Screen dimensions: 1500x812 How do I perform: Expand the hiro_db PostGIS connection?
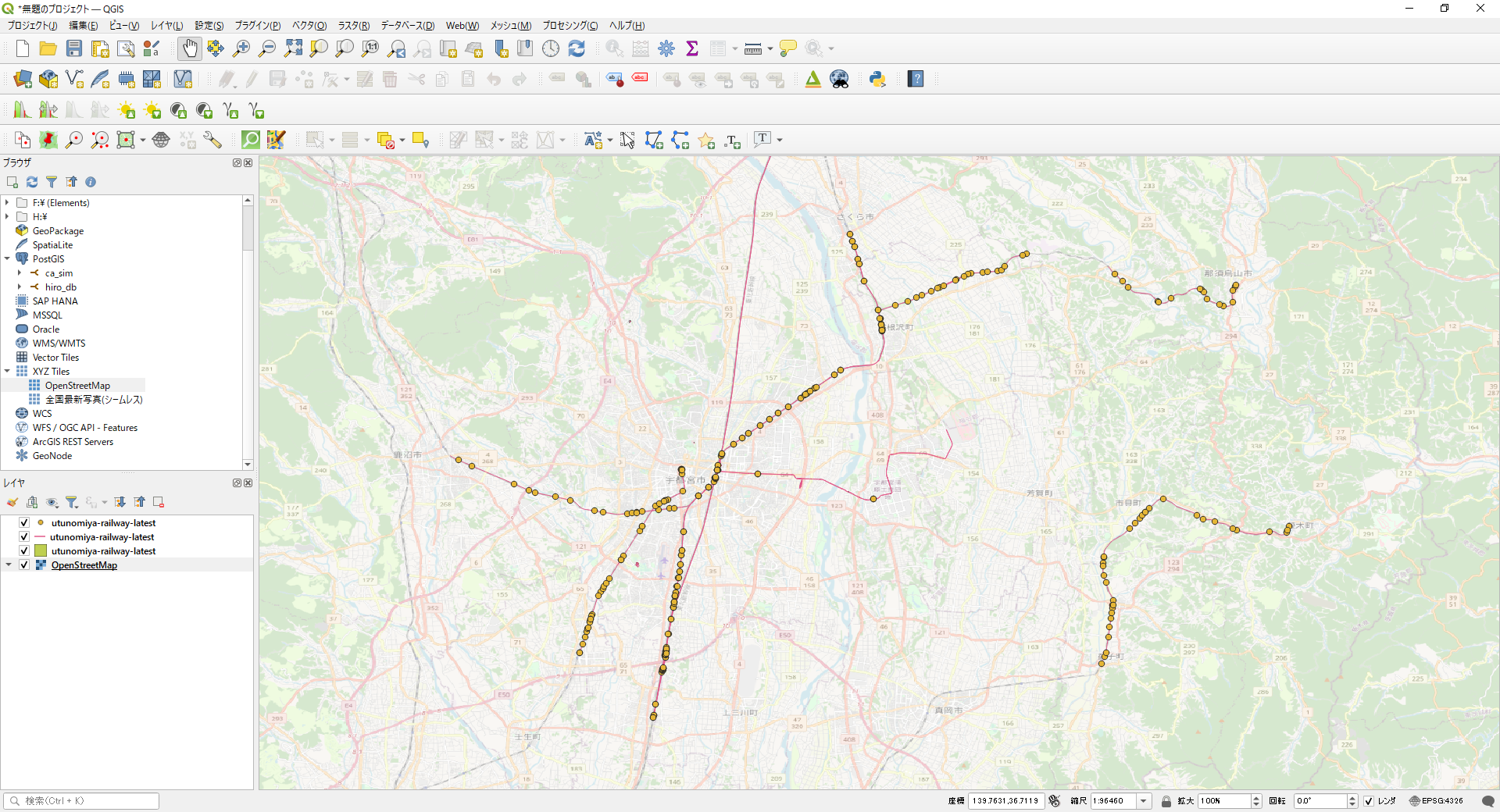[20, 287]
